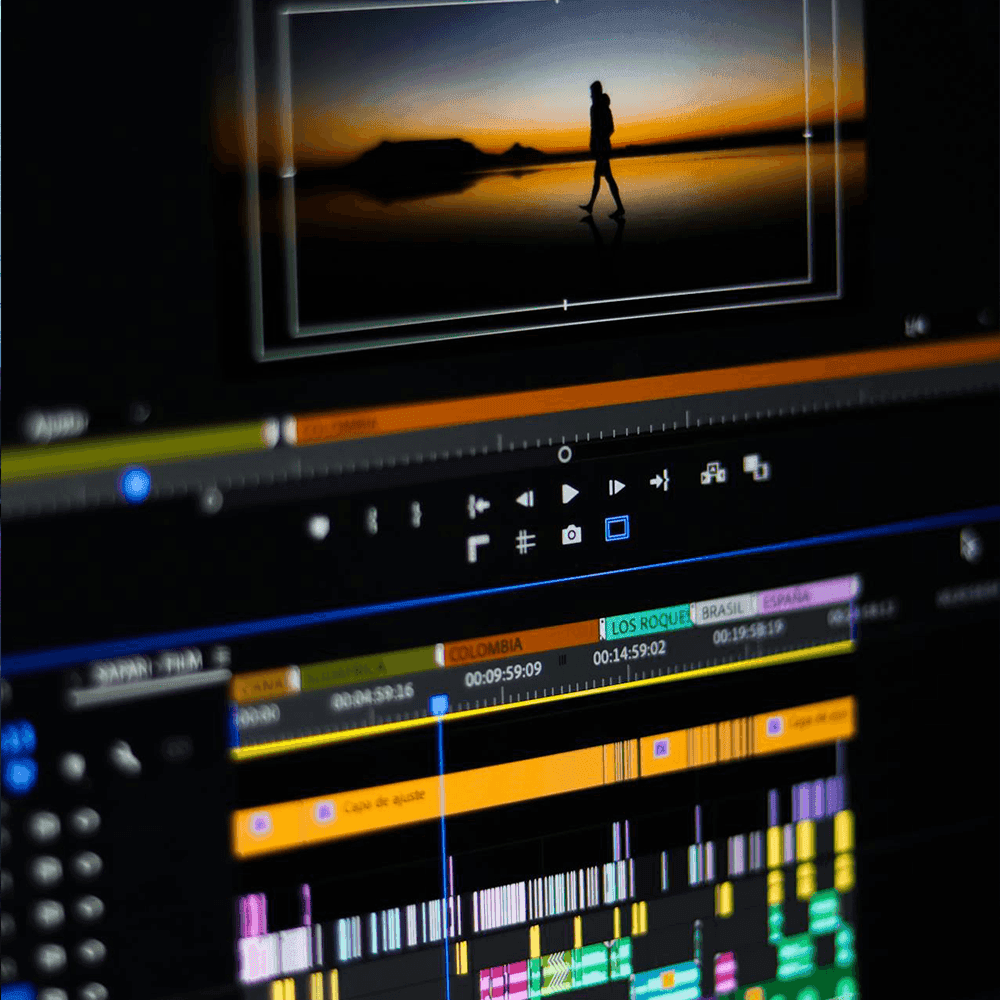The image size is (1000, 1000).
Task: Click the blue playhead on the Program Monitor scrubber
Action: tap(135, 485)
